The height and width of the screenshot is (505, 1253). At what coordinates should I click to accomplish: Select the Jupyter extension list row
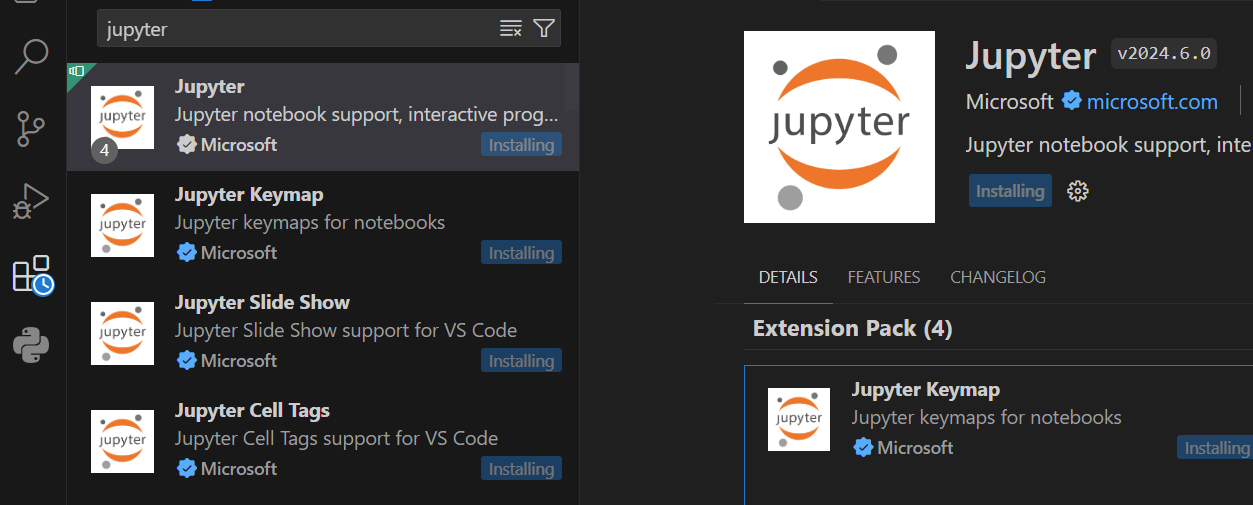coord(322,116)
